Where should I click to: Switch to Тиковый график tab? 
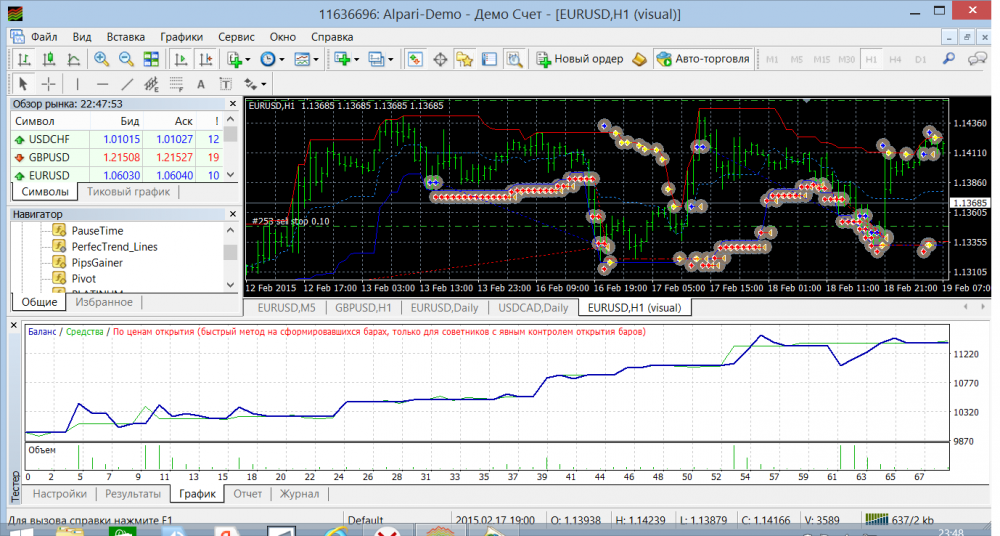pos(128,191)
